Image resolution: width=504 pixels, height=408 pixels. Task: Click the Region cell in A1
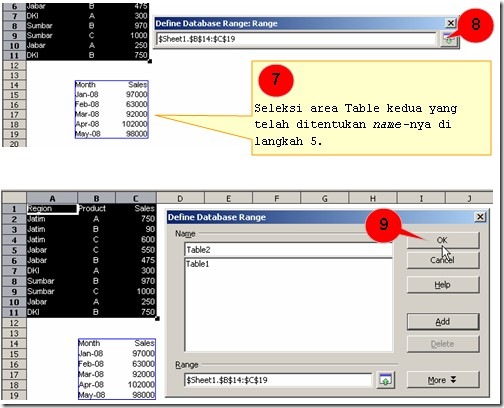coord(52,209)
